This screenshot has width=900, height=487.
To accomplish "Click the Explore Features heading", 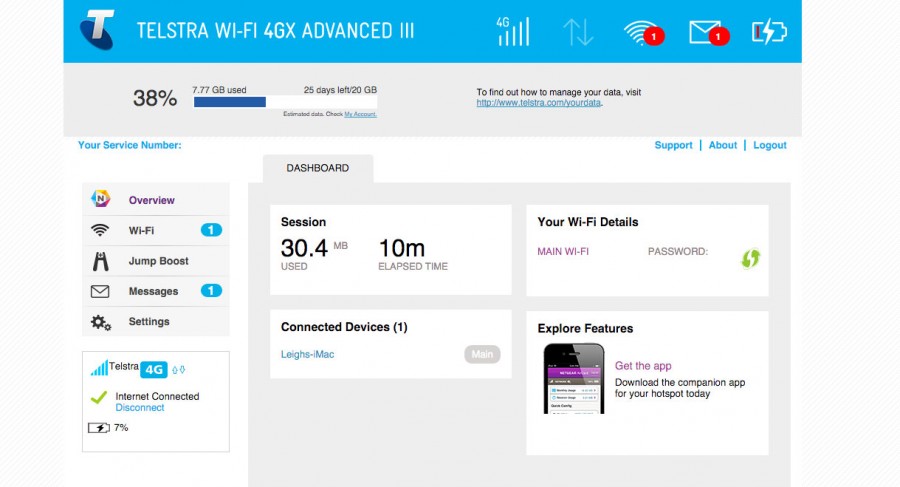I will [585, 328].
